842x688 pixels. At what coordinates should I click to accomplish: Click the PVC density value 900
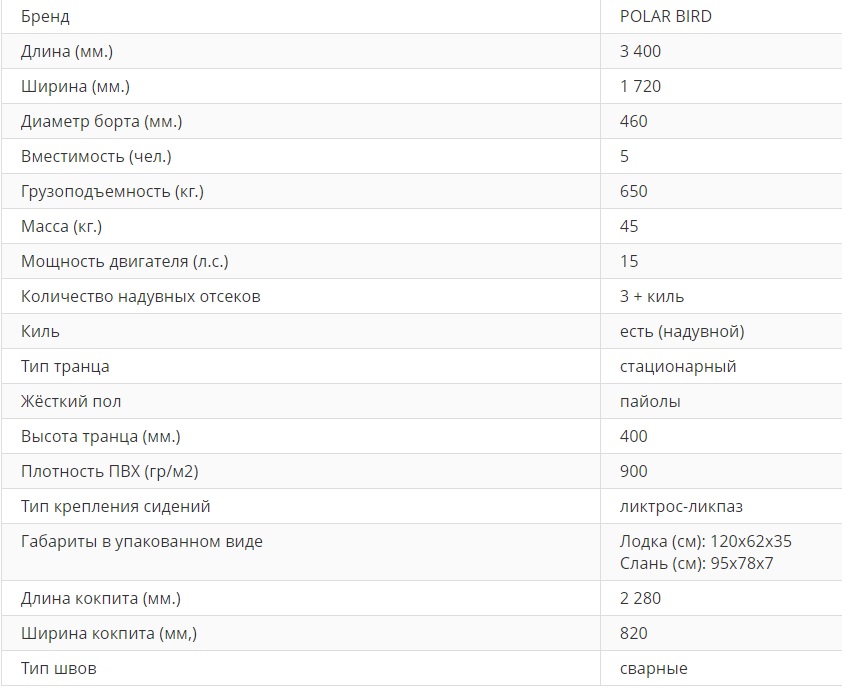pyautogui.click(x=634, y=472)
